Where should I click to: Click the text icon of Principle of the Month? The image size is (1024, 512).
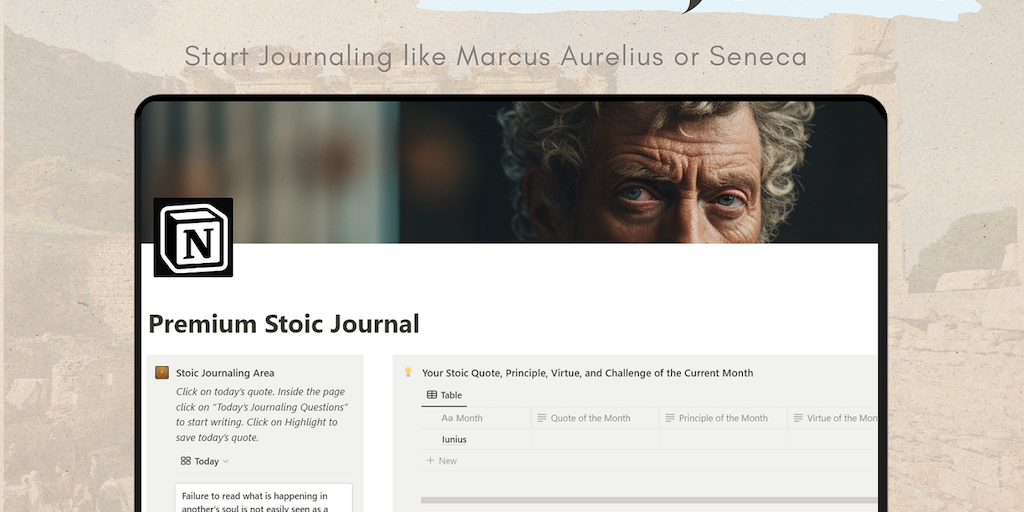click(x=670, y=418)
